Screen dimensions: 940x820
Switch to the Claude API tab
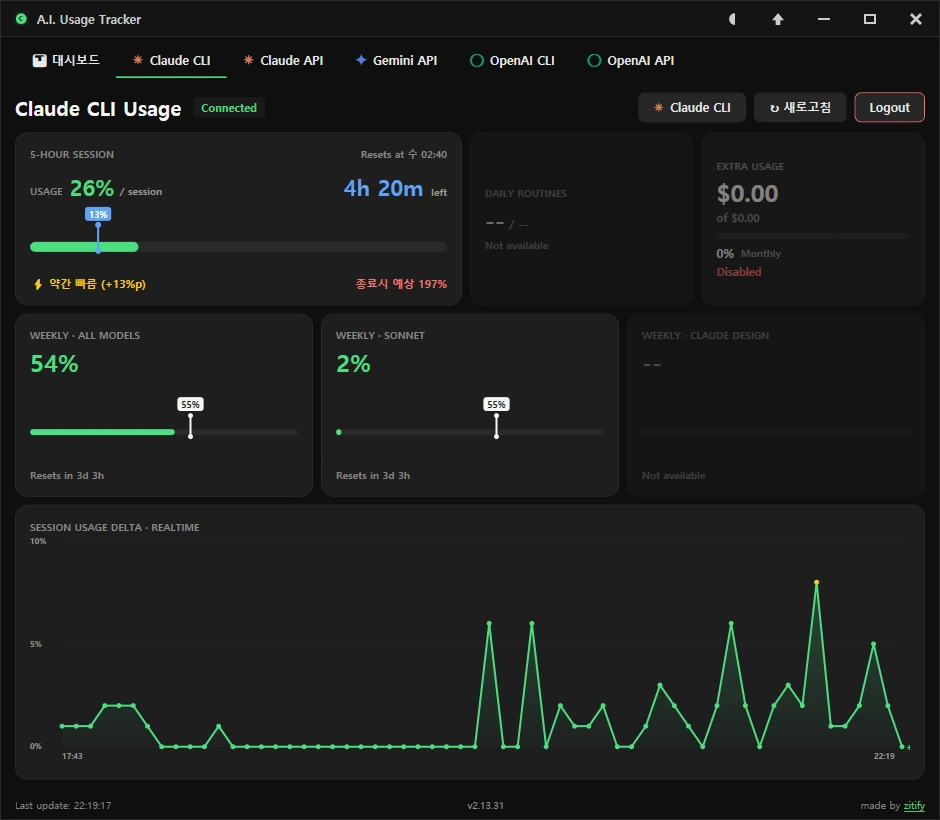pos(283,61)
